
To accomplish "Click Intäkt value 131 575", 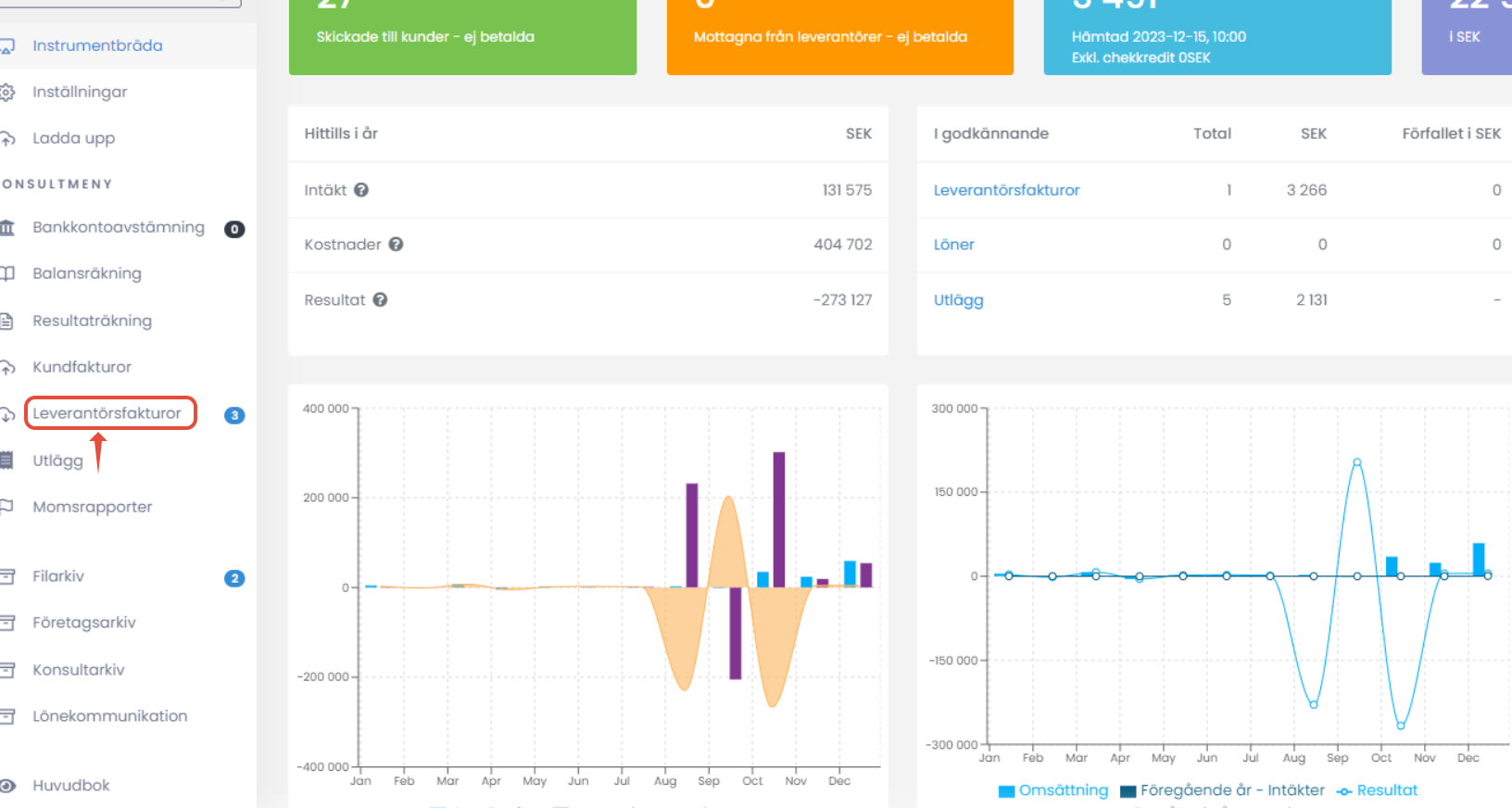I will coord(847,190).
